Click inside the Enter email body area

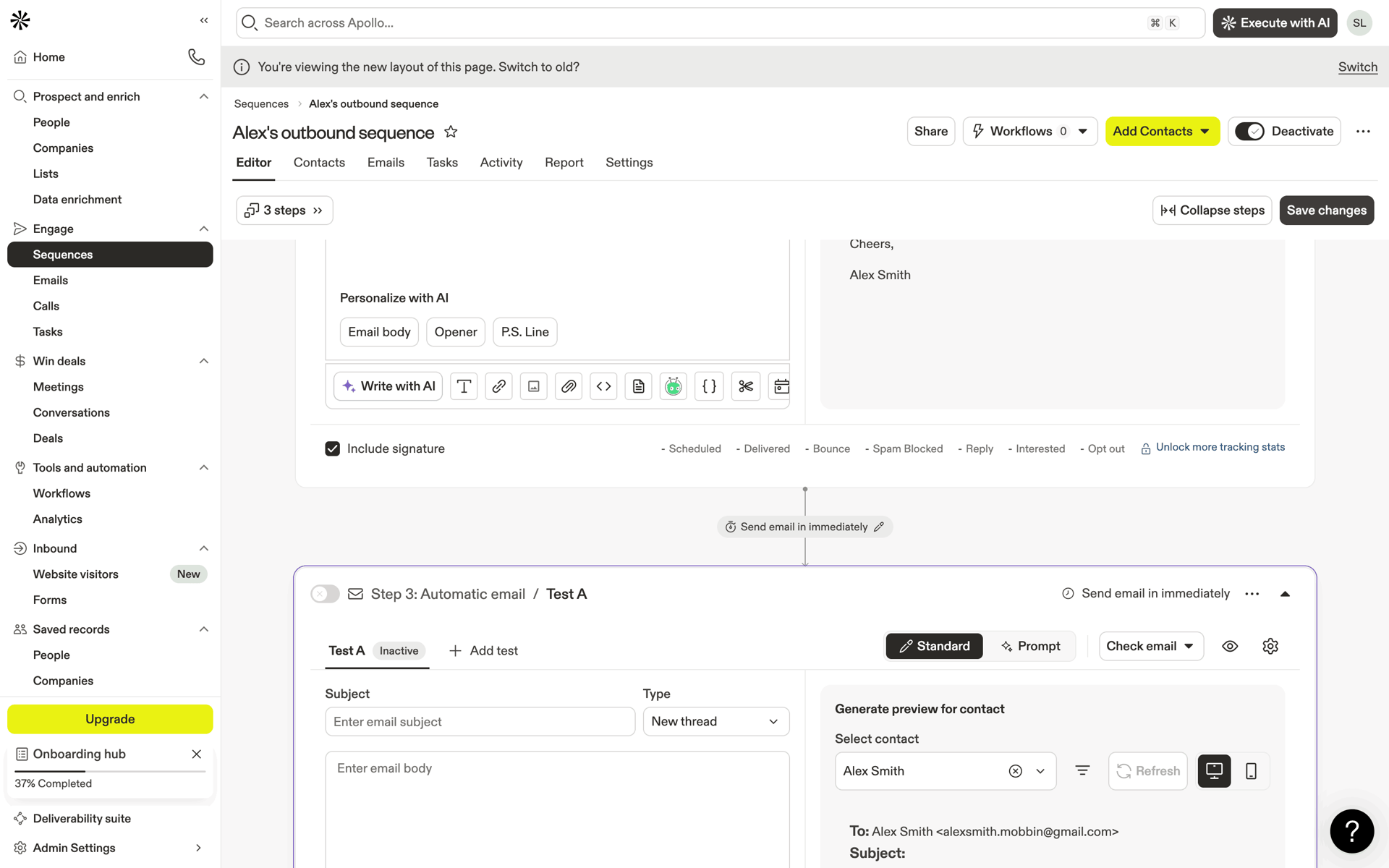click(x=557, y=809)
